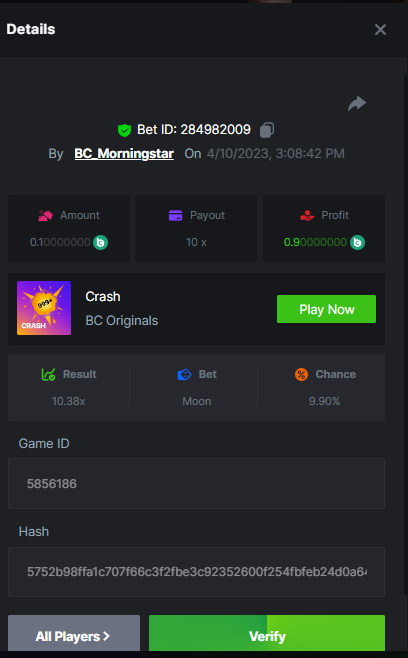This screenshot has width=408, height=658.
Task: Open the Crash game thumbnail
Action: tap(44, 308)
